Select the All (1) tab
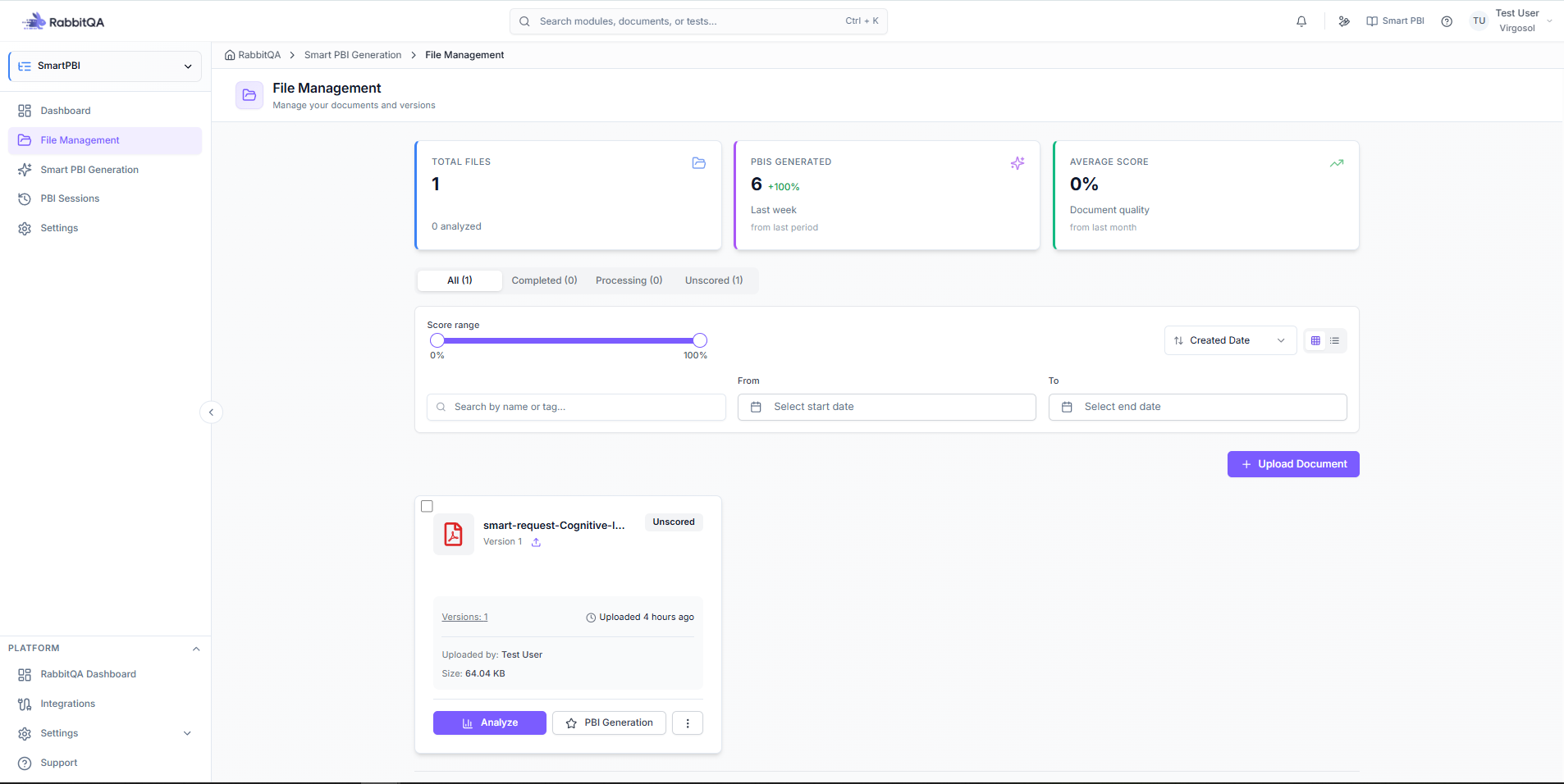The image size is (1564, 784). (460, 280)
